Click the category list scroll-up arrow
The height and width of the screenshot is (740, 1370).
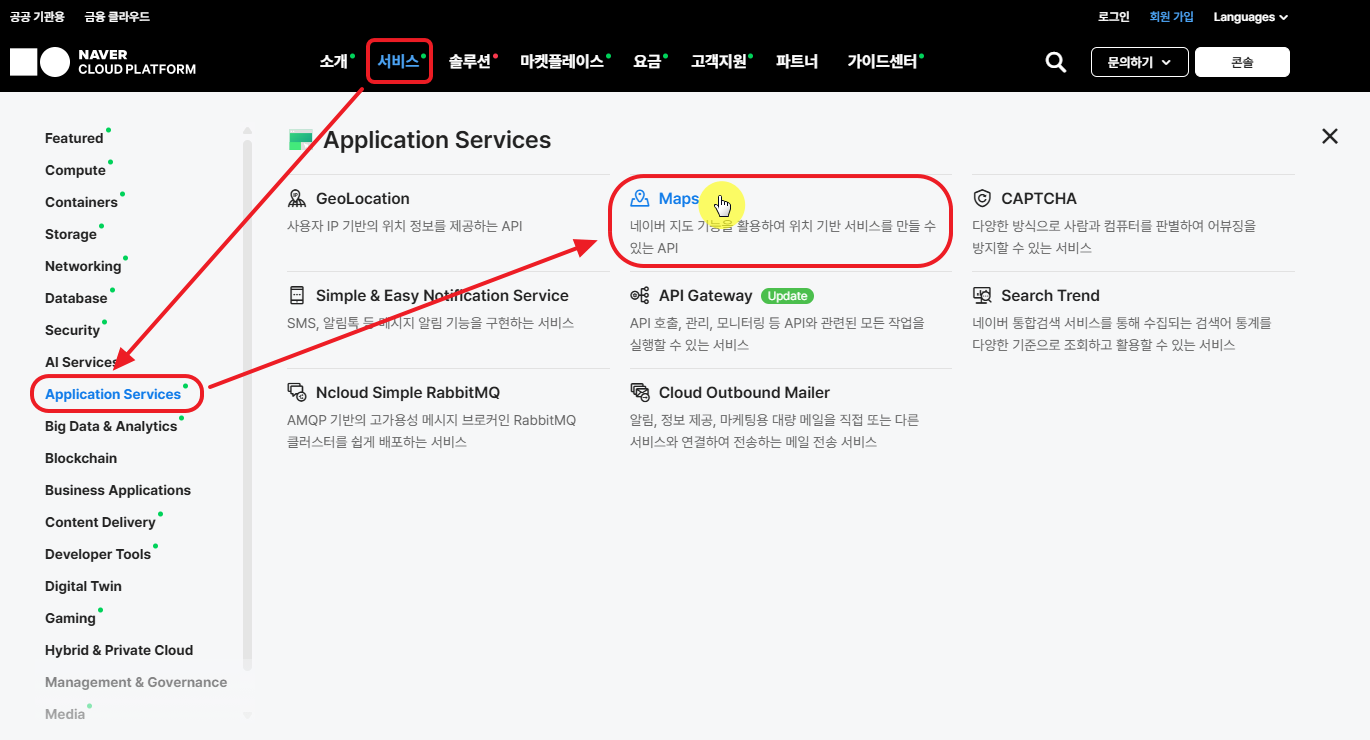click(248, 130)
